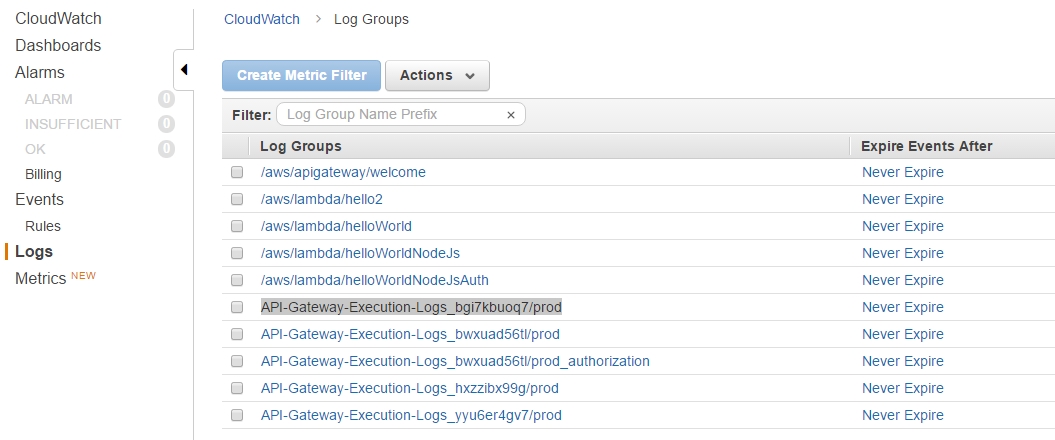The height and width of the screenshot is (440, 1055).
Task: Edit Never Expire for prod_authorization
Action: point(902,361)
